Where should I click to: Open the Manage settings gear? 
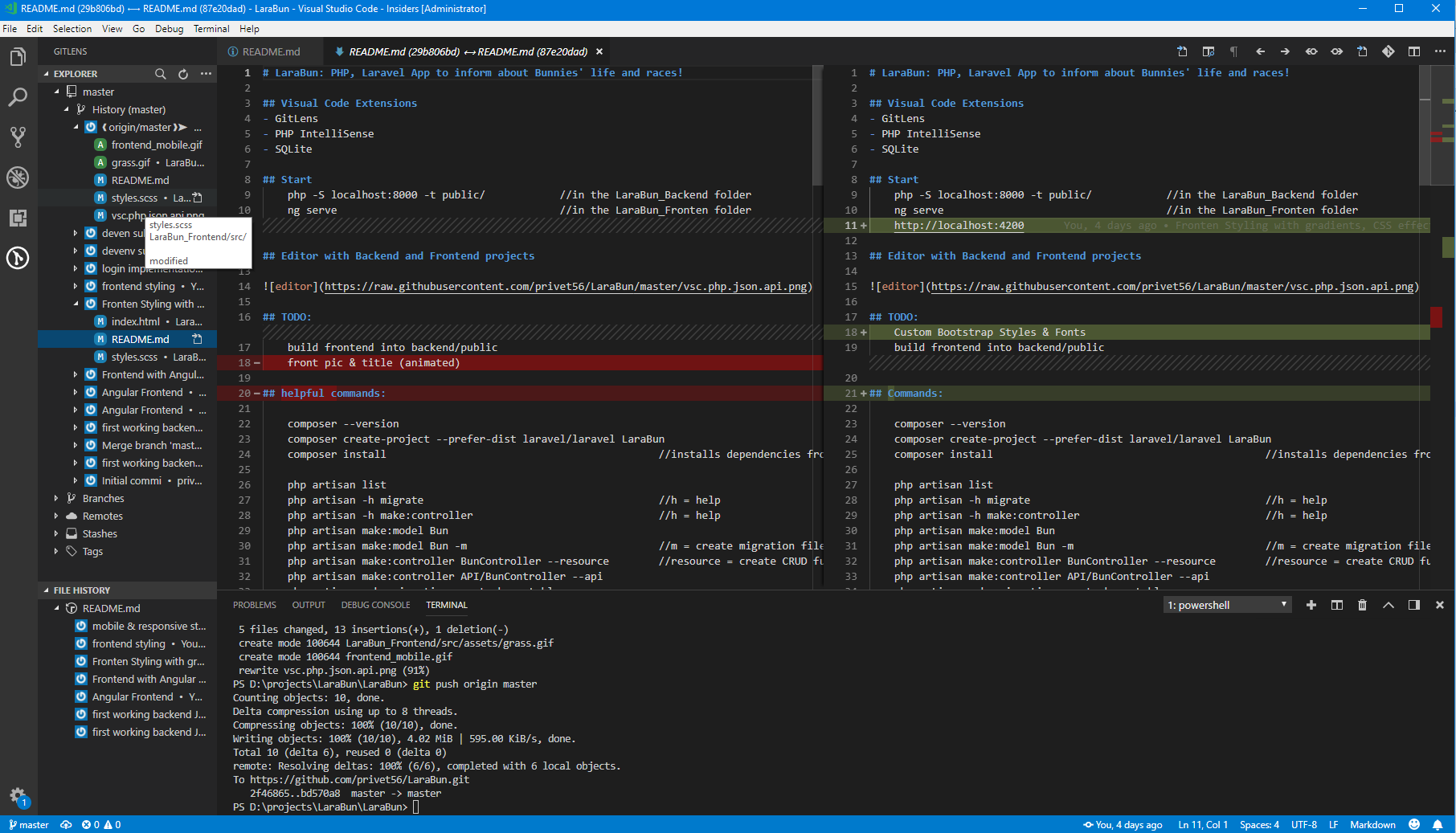(18, 796)
